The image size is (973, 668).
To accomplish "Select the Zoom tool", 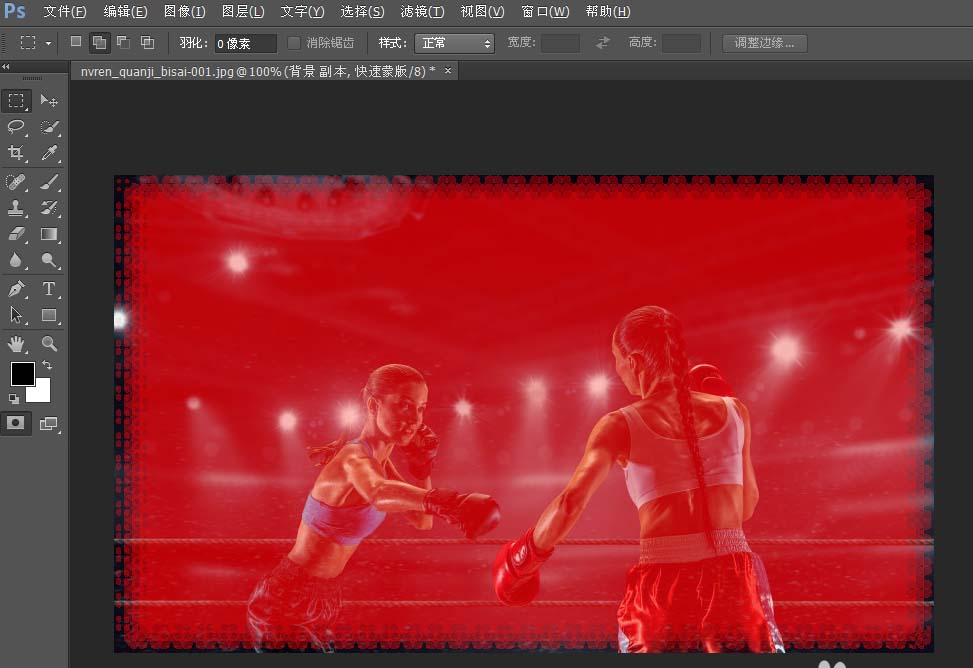I will tap(49, 343).
